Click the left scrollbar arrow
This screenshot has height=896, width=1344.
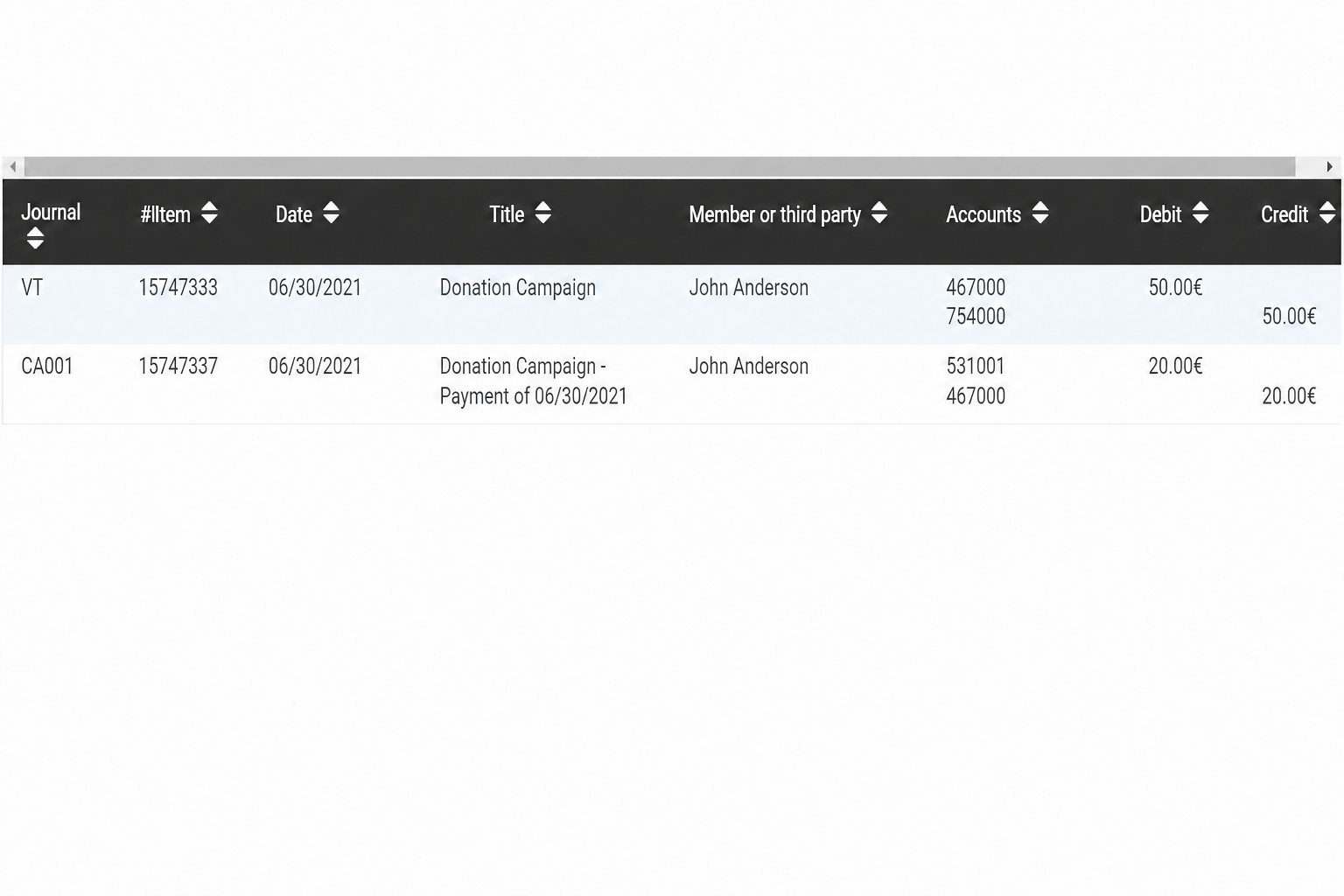pyautogui.click(x=13, y=166)
